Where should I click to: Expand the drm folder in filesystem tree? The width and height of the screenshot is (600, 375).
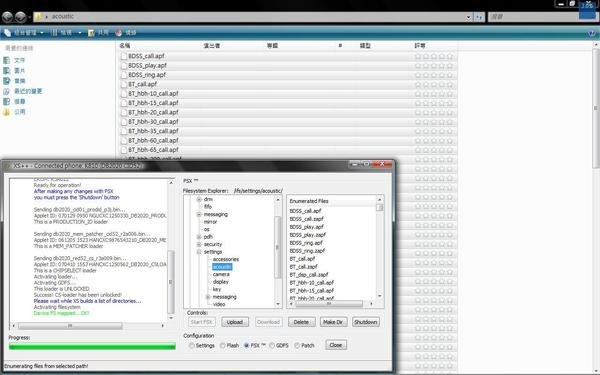(199, 199)
